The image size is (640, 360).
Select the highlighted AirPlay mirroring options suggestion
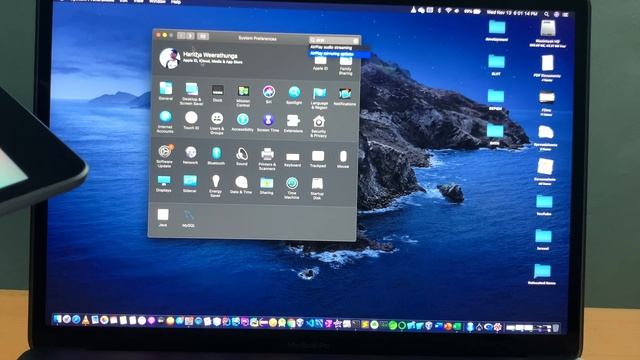coord(339,54)
